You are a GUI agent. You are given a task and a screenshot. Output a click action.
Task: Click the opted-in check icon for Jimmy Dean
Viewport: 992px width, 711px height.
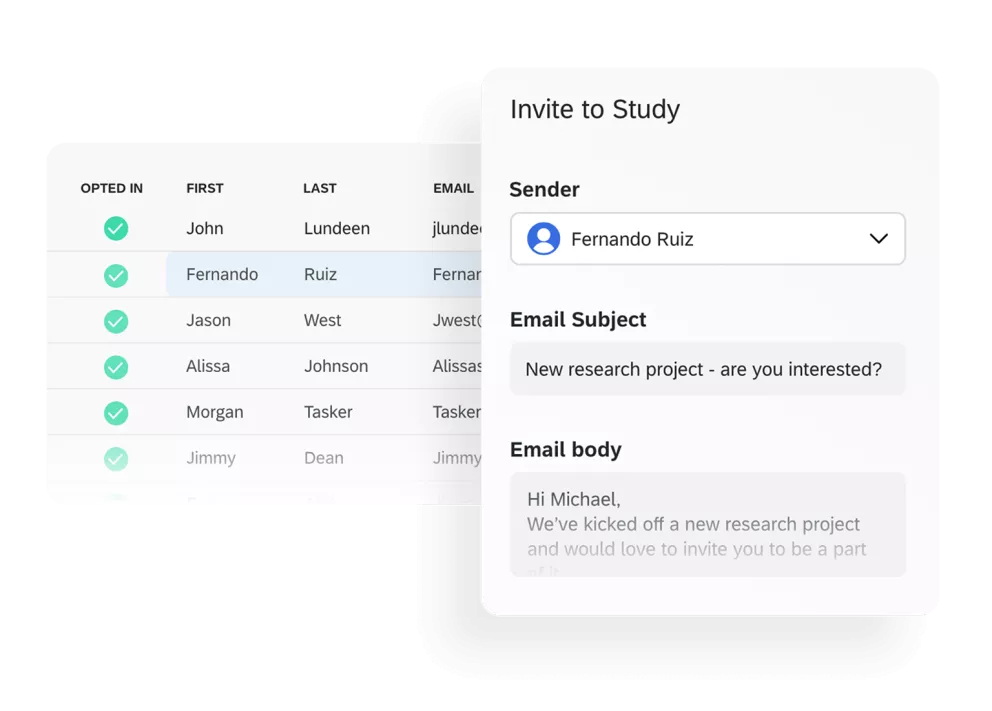pos(116,459)
